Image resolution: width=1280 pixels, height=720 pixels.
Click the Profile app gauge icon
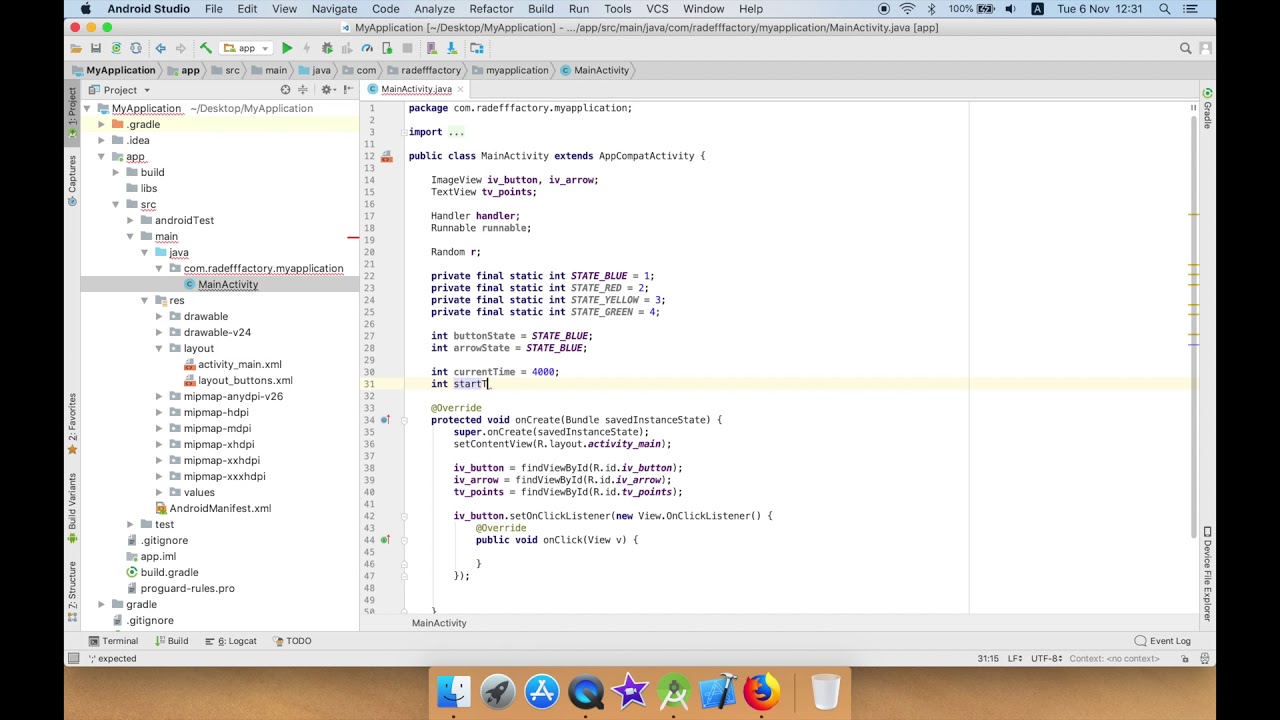coord(367,48)
